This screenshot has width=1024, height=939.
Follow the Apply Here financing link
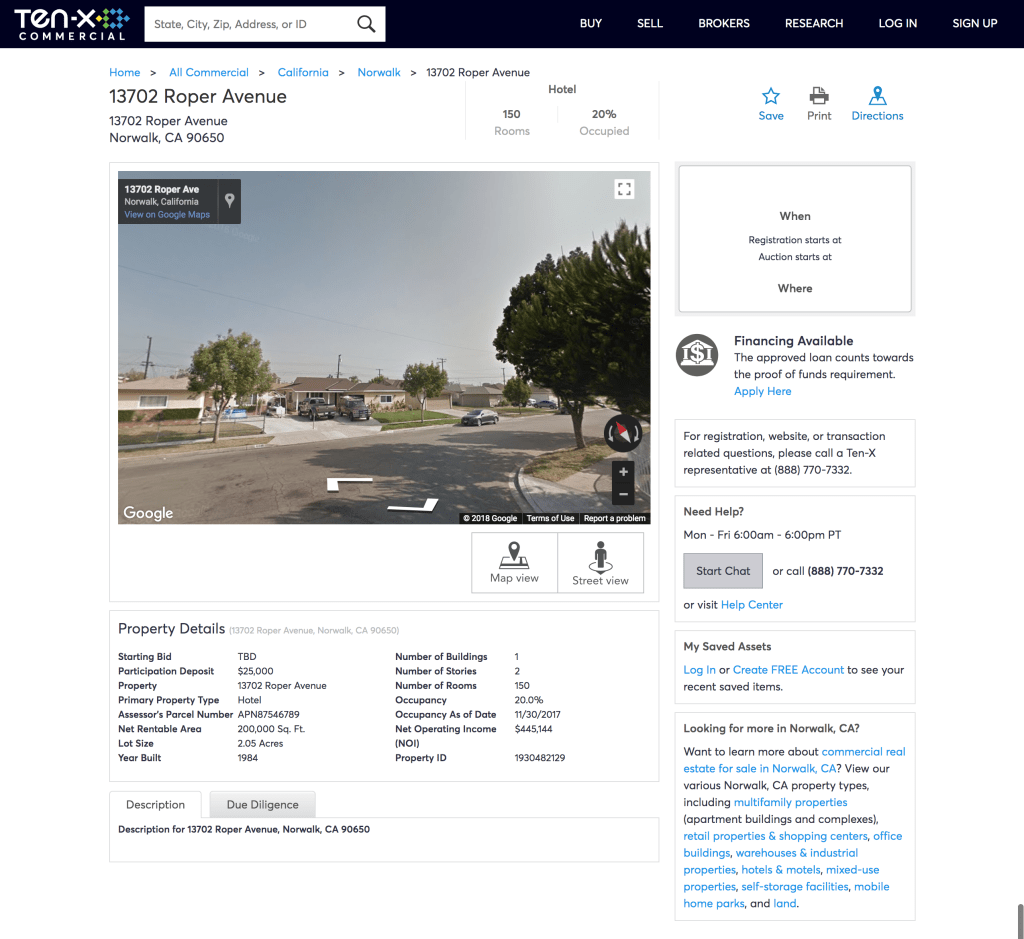pyautogui.click(x=762, y=391)
